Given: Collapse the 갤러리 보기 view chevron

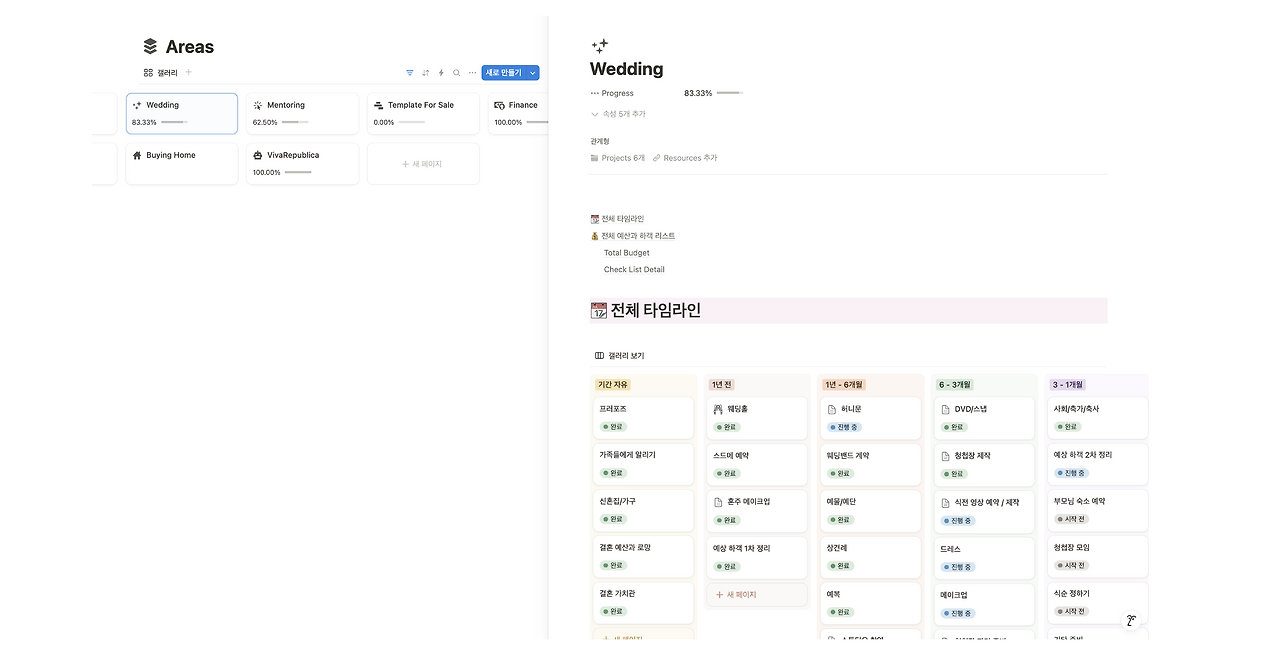Looking at the screenshot, I should [597, 355].
